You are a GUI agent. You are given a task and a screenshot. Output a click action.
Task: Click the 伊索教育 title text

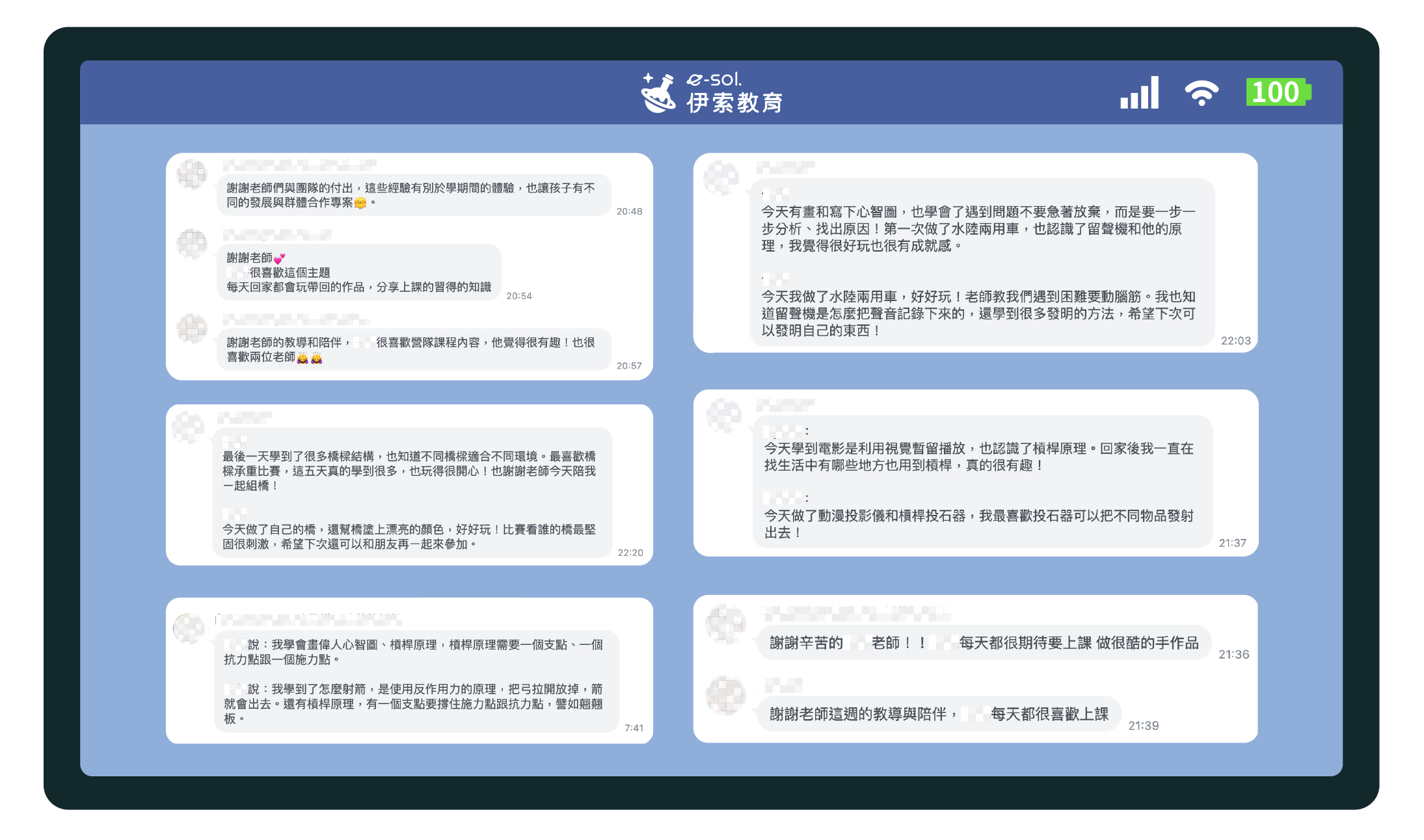coord(734,103)
